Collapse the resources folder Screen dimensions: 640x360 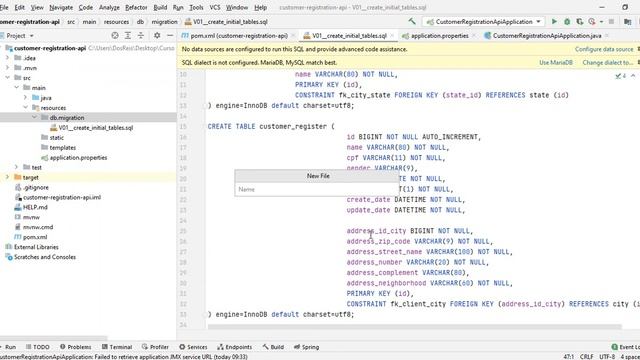[25, 108]
